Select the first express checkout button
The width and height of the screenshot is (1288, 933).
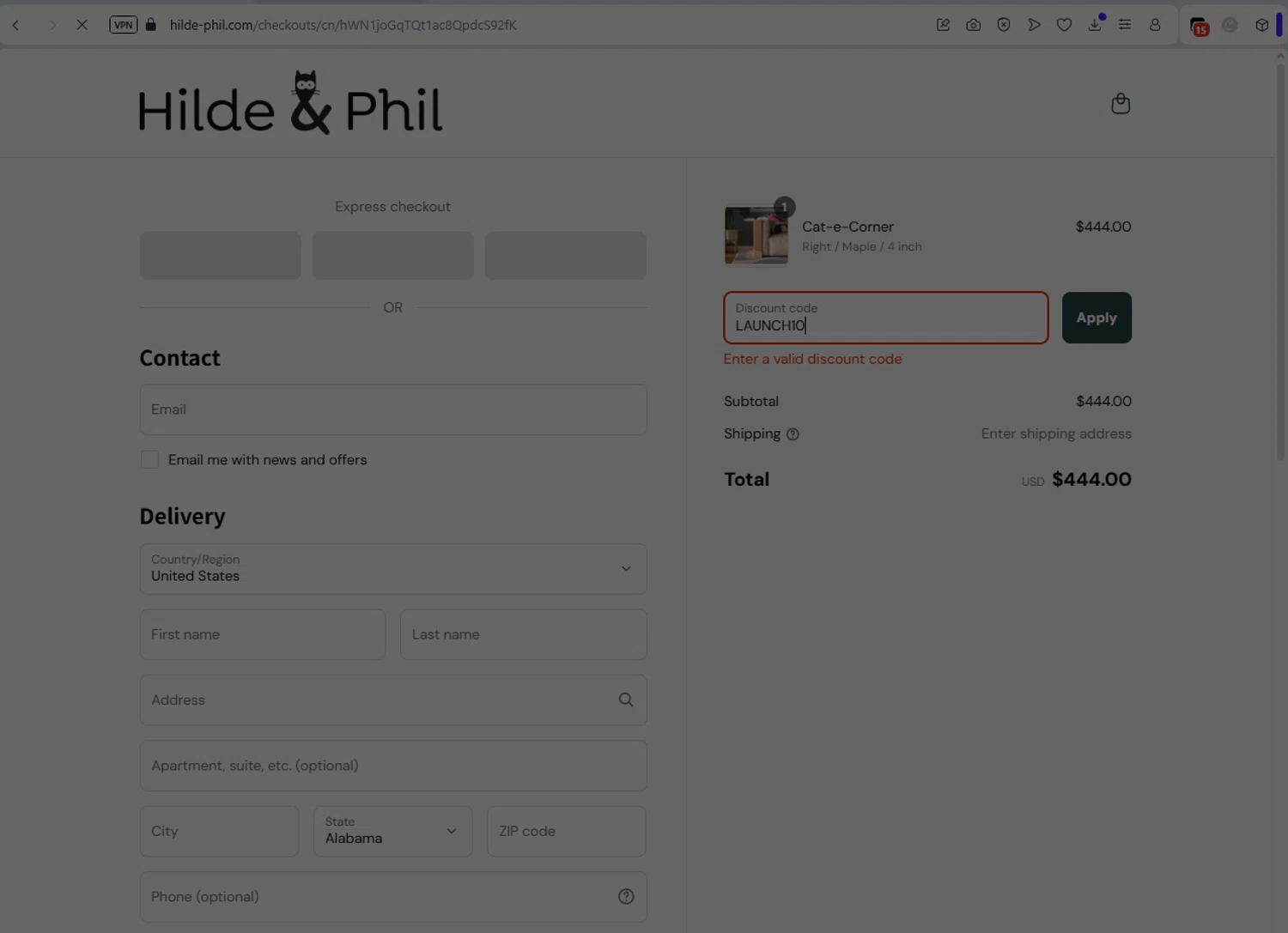pos(220,255)
